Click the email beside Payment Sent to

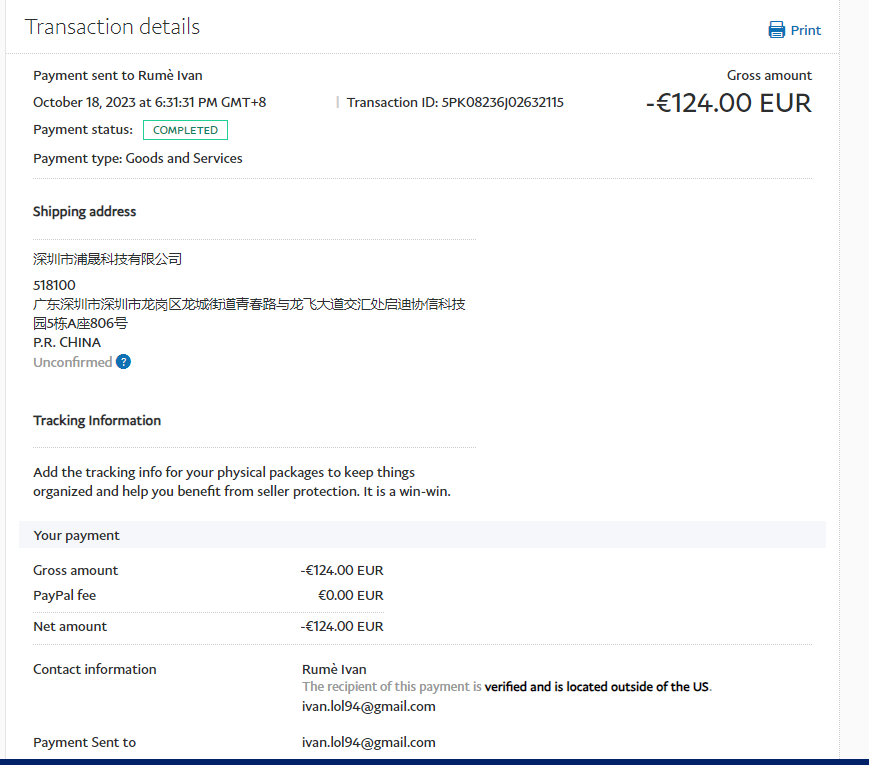pyautogui.click(x=368, y=742)
